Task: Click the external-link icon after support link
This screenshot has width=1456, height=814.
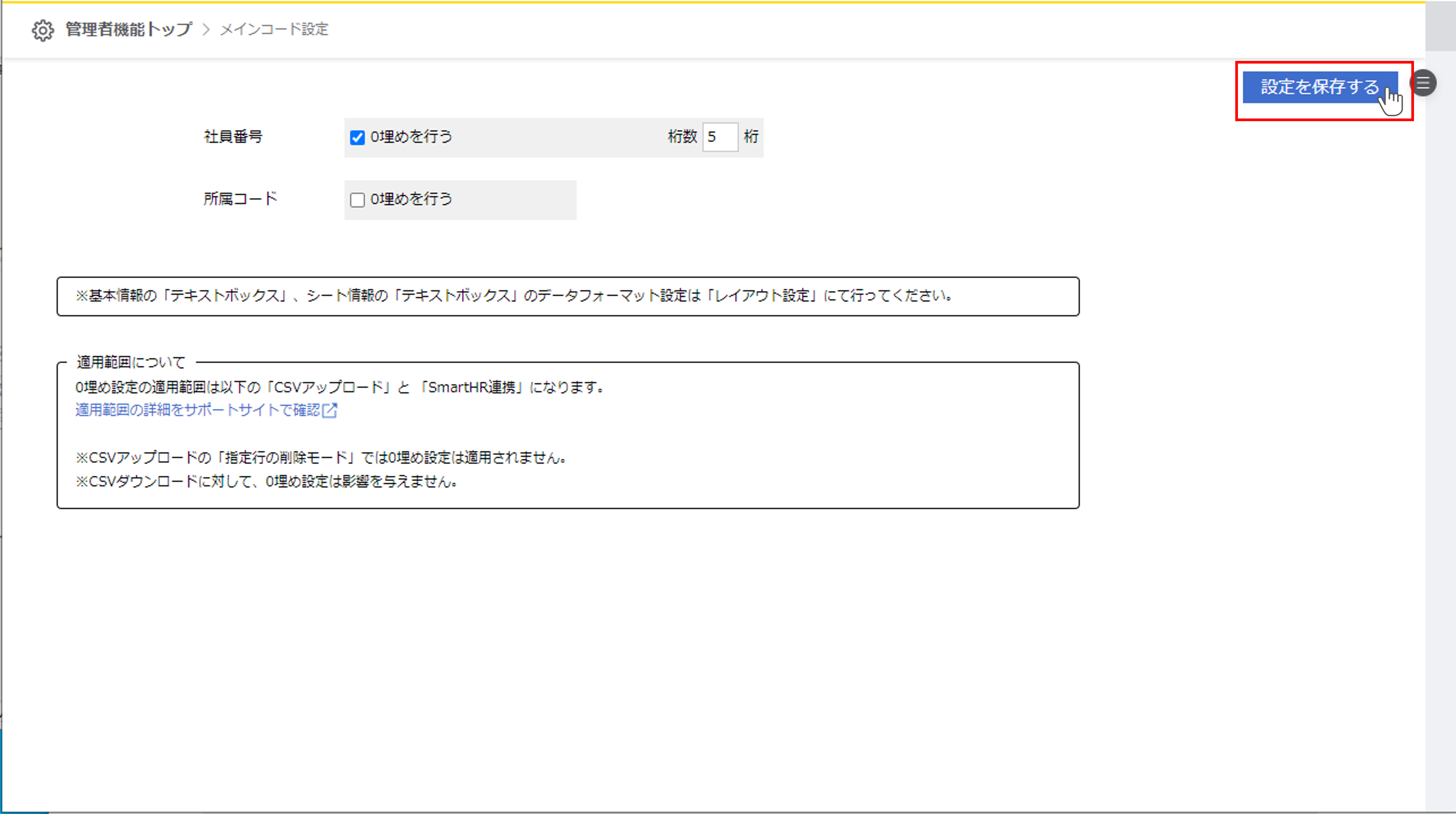Action: (x=330, y=410)
